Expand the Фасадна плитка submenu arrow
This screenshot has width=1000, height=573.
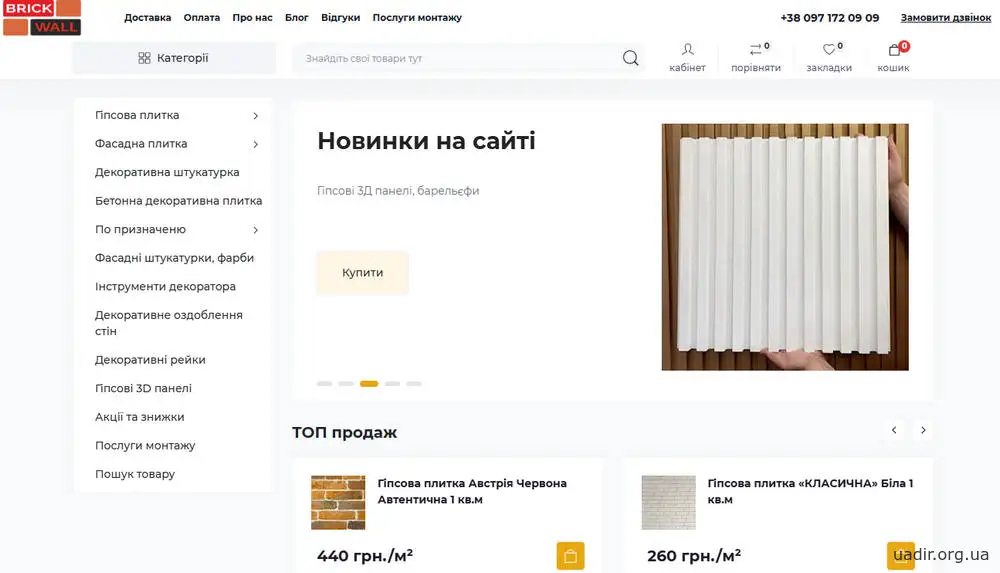click(x=255, y=144)
